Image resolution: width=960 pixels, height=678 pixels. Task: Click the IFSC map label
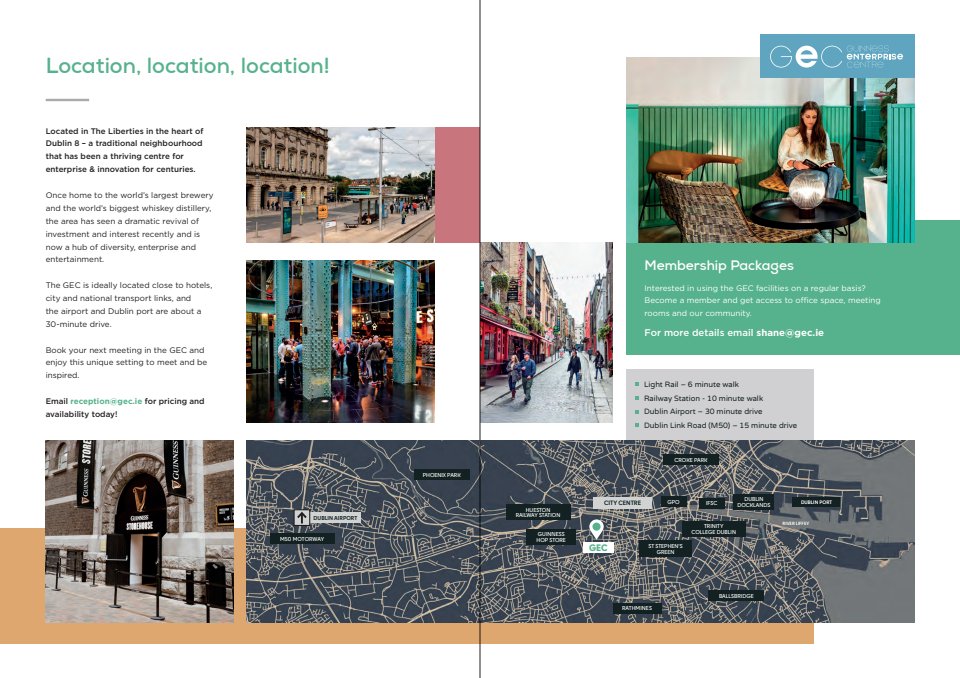(711, 503)
